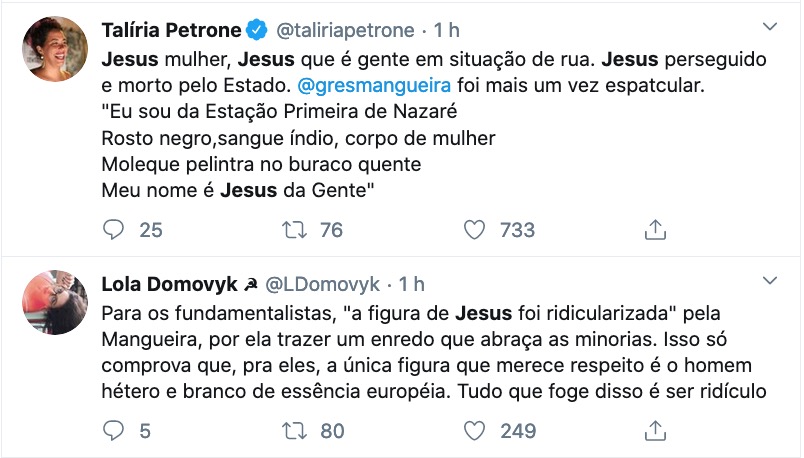The image size is (804, 458).
Task: Share Talíria Petrone's tweet
Action: [x=655, y=230]
